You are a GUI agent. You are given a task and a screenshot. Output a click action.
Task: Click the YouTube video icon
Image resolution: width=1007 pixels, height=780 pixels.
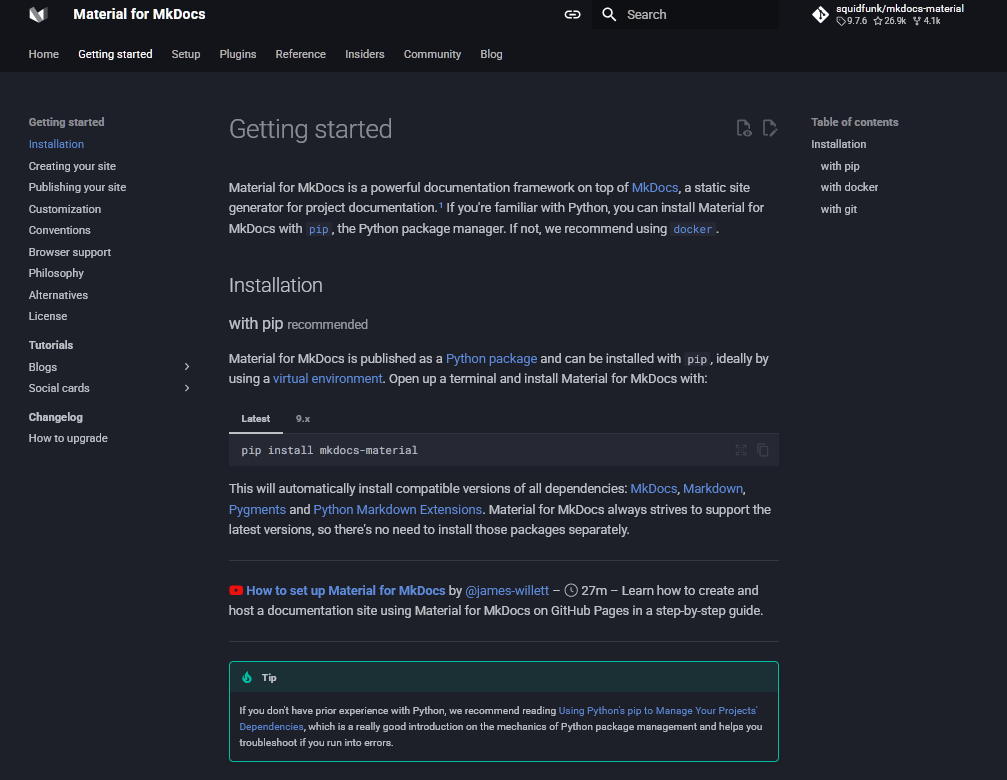pos(236,590)
